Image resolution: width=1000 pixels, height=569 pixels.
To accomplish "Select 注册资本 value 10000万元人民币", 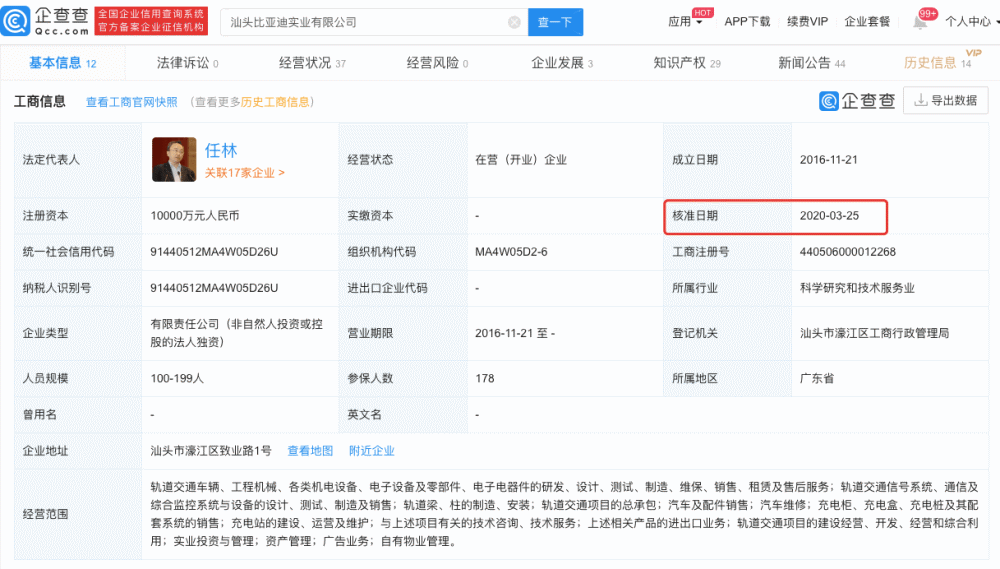I will click(195, 216).
